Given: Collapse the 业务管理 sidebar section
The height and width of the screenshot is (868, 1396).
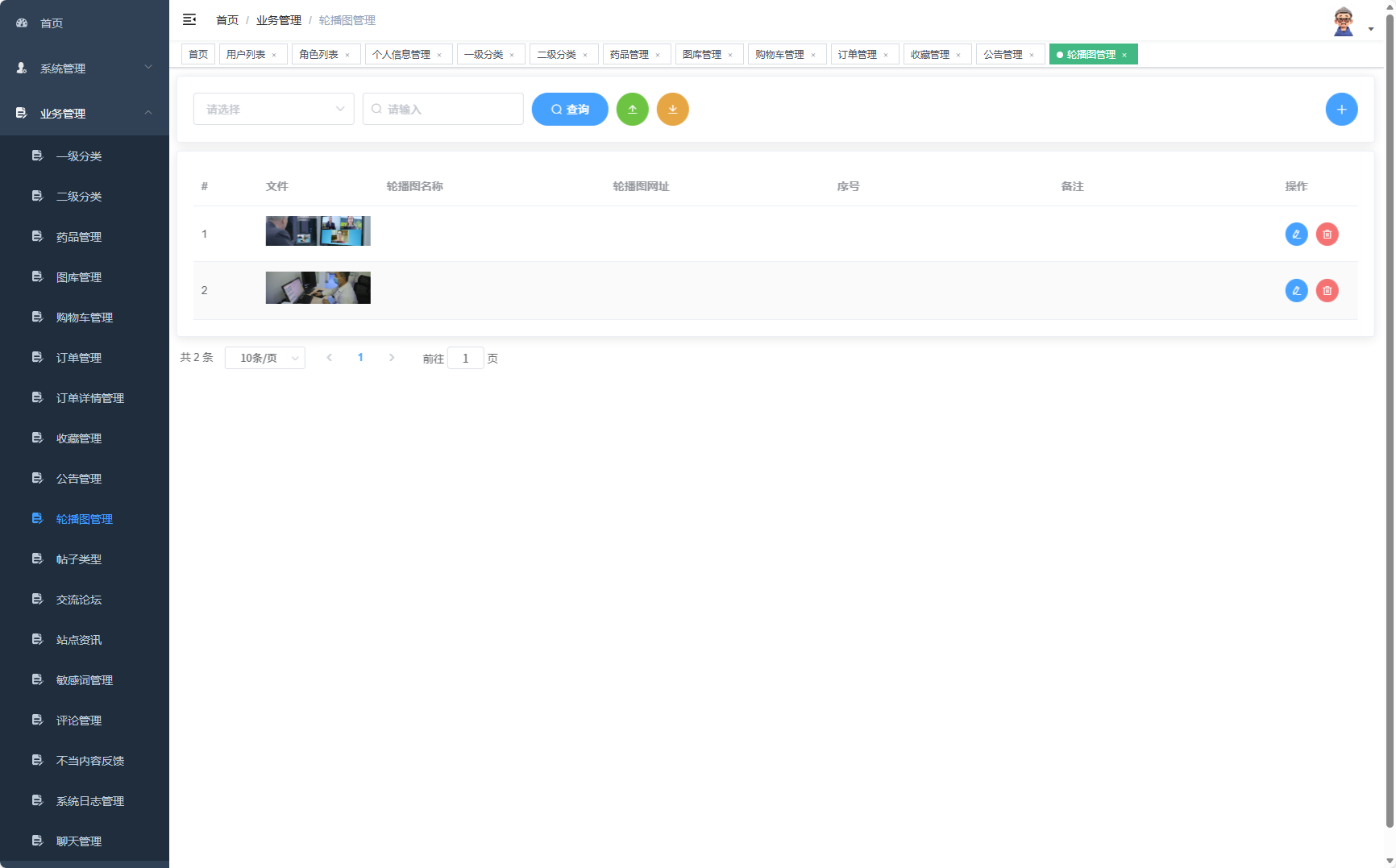Looking at the screenshot, I should click(148, 114).
